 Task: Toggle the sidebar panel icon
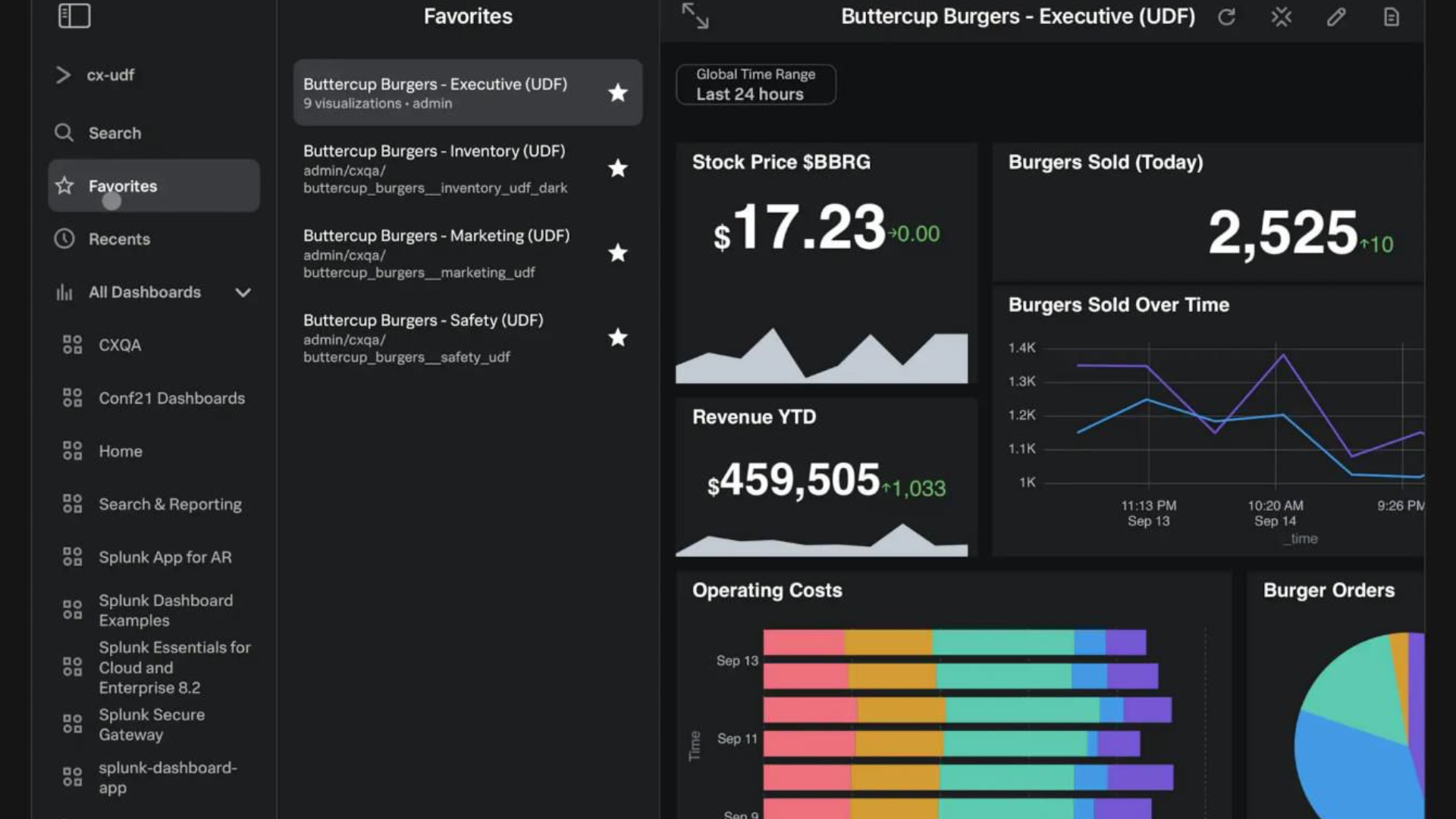click(74, 16)
